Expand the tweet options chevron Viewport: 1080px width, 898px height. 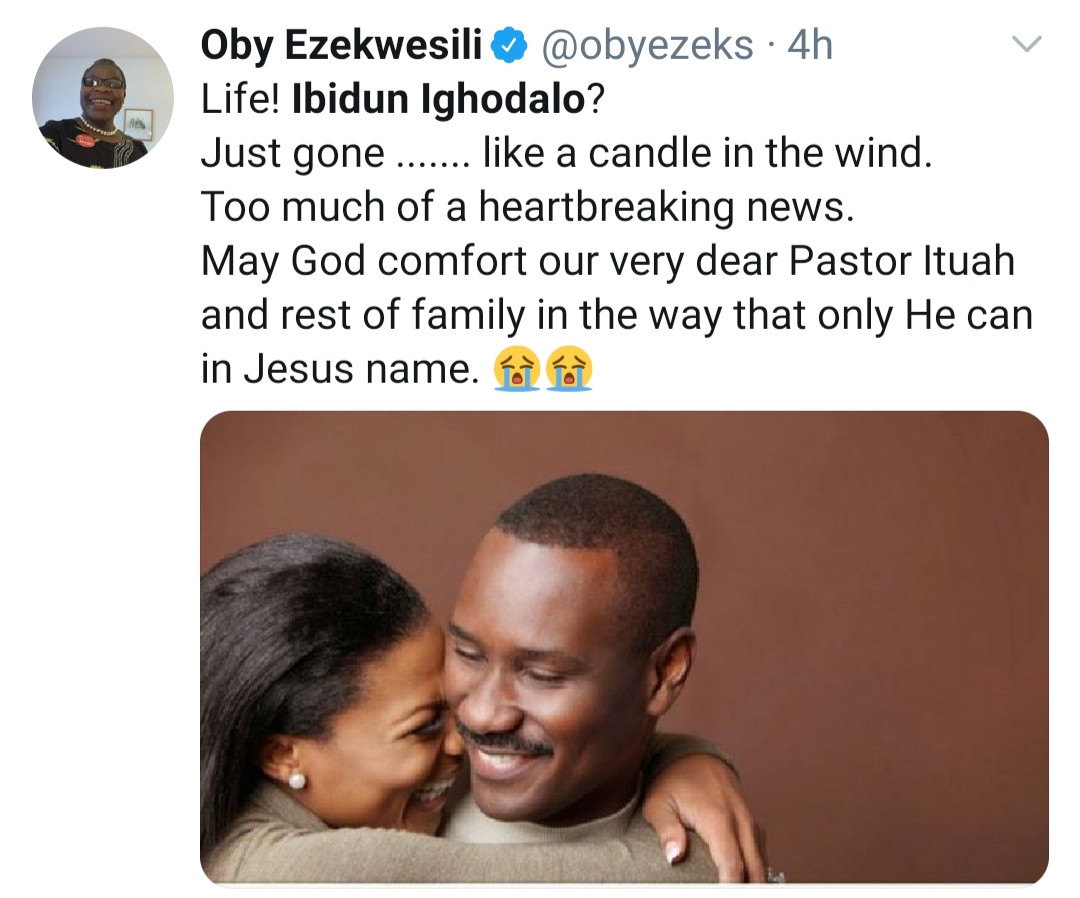1027,44
